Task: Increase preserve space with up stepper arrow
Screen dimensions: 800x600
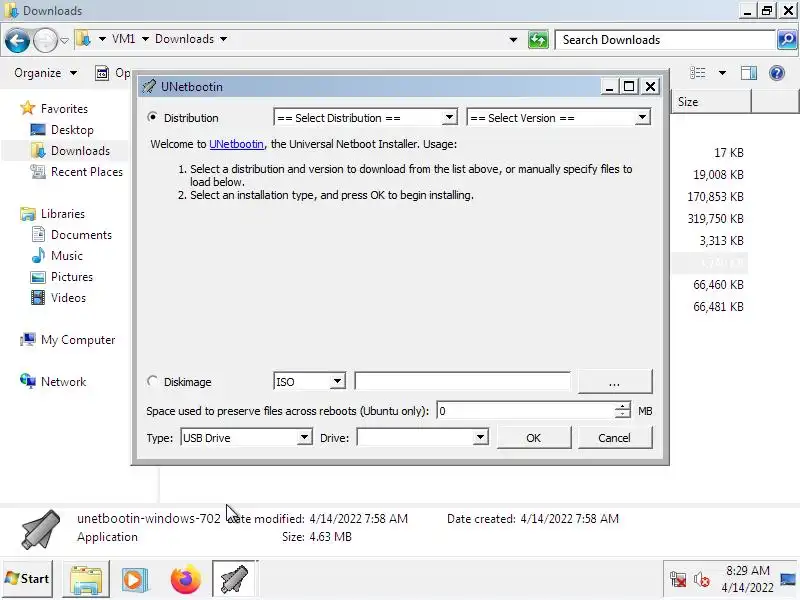Action: click(622, 407)
